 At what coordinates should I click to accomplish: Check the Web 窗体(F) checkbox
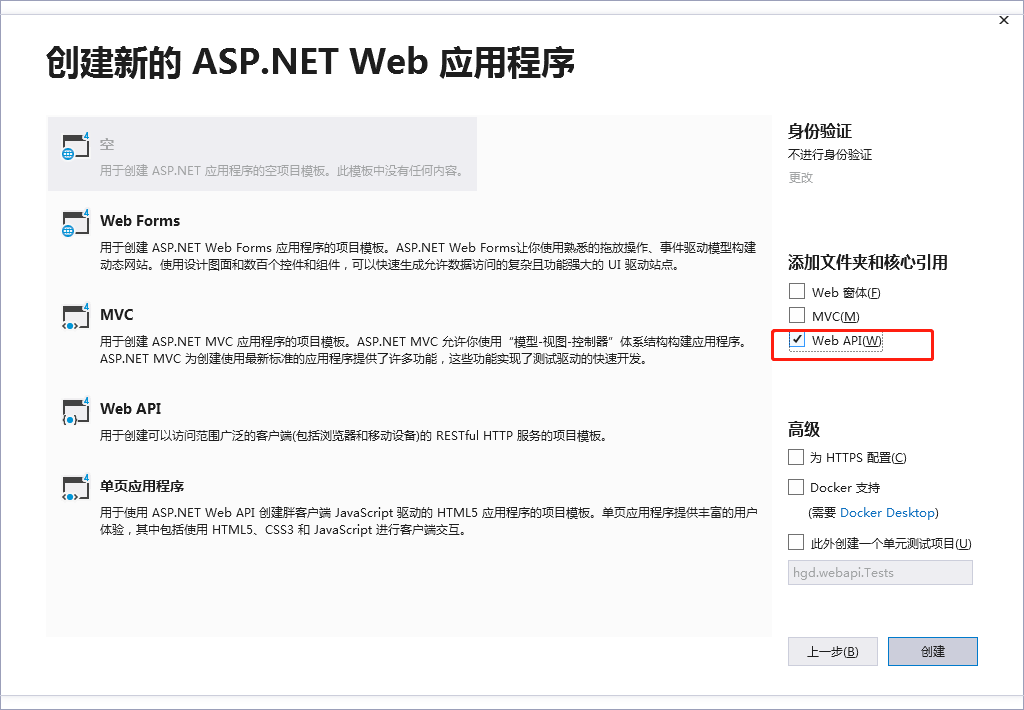point(797,291)
